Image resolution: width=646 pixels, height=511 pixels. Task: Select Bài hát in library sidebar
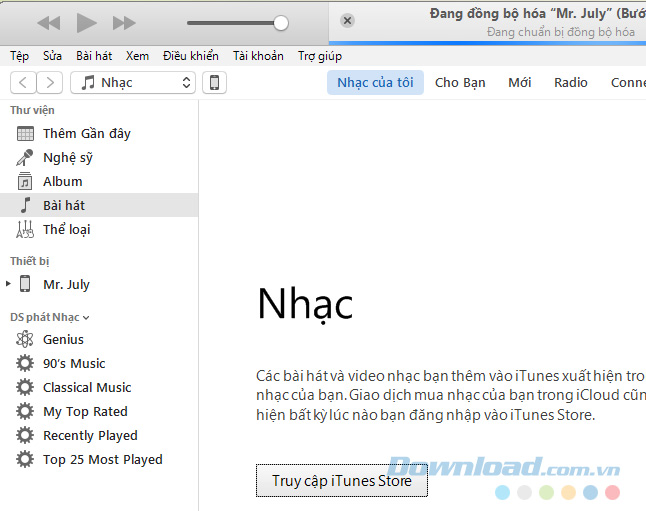coord(99,205)
